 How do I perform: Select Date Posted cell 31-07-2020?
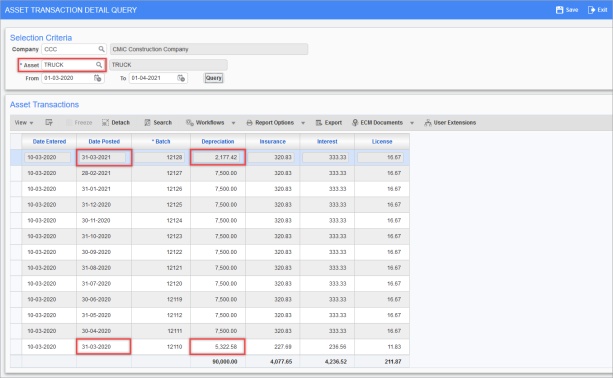coord(104,284)
